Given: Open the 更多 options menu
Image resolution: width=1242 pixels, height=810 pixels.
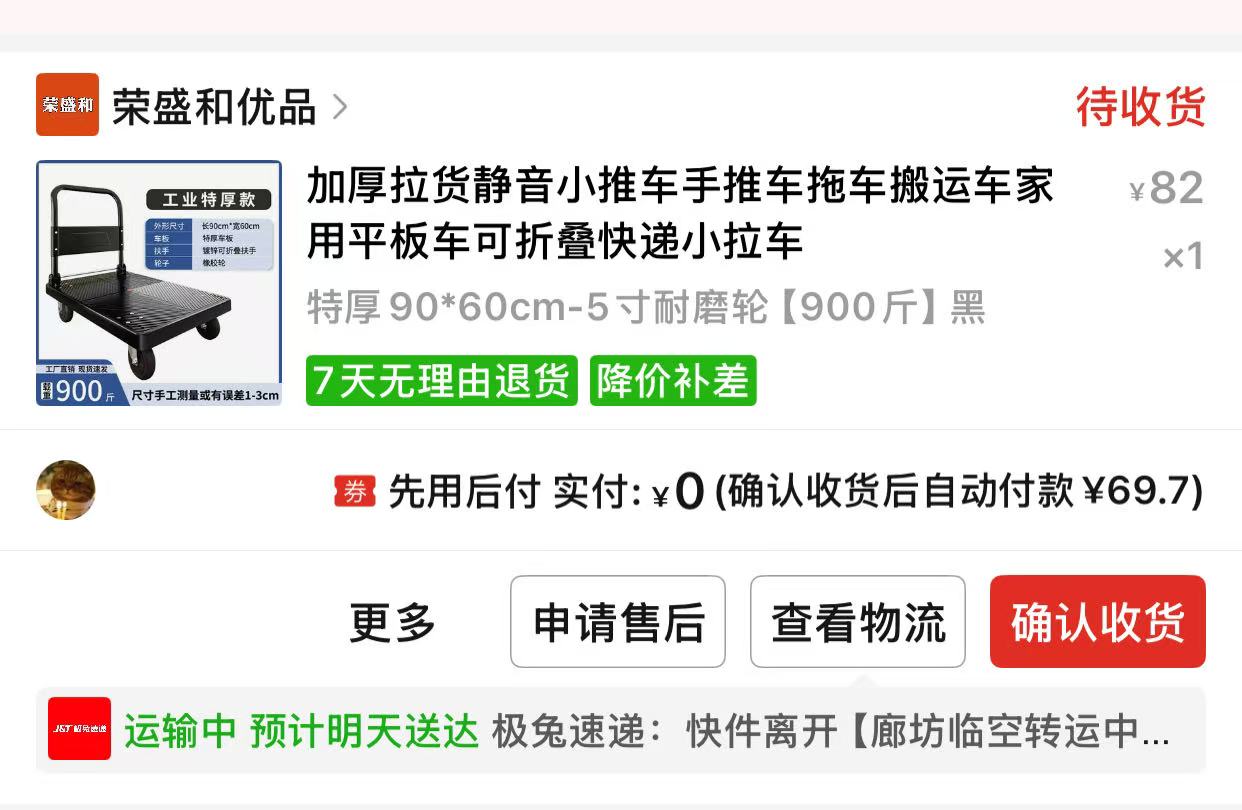Looking at the screenshot, I should pos(393,622).
